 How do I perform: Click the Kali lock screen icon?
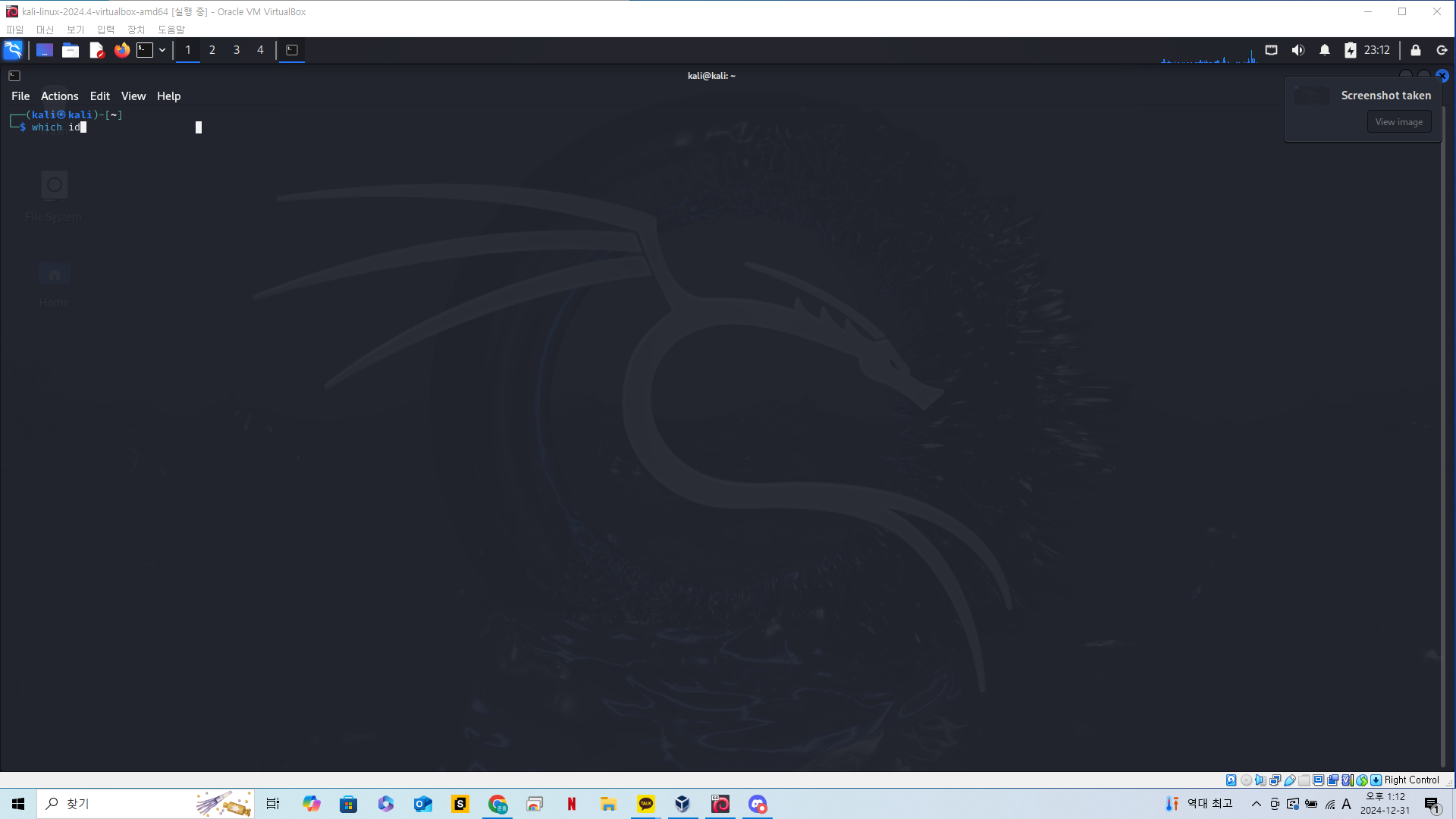click(1415, 50)
